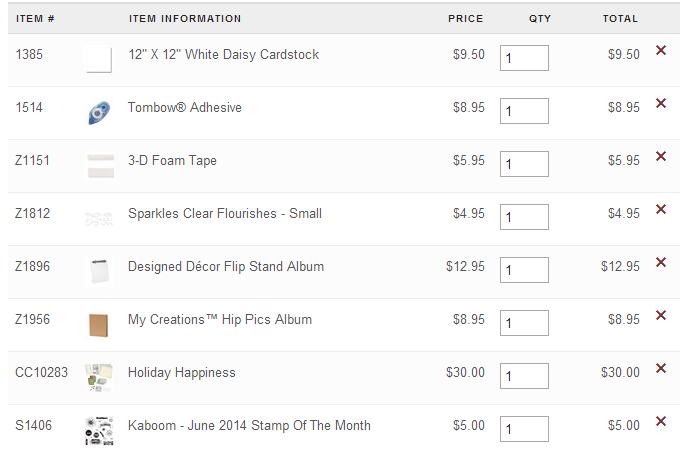Click the 3-D Foam Tape product name
685x457 pixels.
coord(172,160)
